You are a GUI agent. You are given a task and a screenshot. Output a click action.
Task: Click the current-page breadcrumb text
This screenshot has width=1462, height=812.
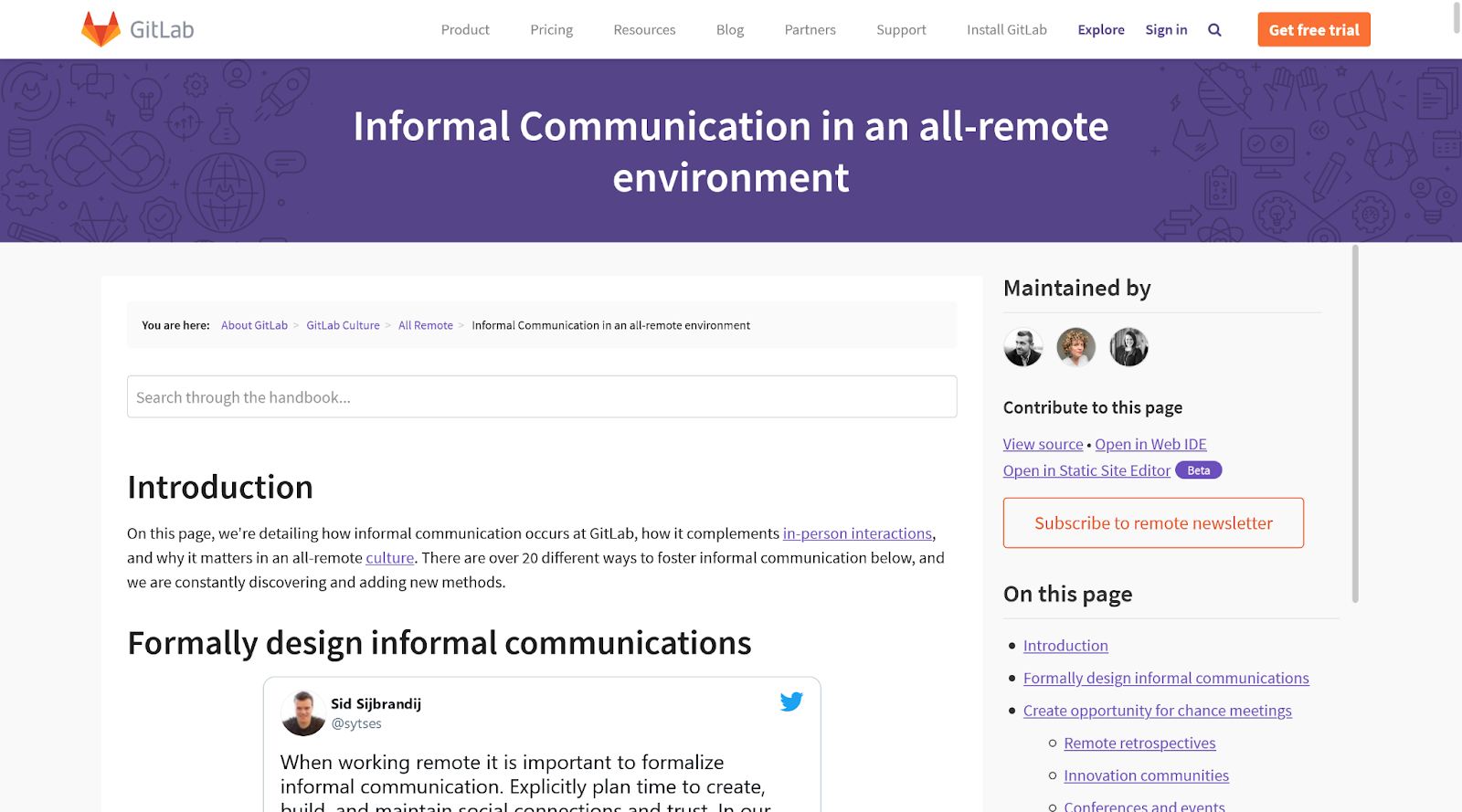tap(610, 325)
